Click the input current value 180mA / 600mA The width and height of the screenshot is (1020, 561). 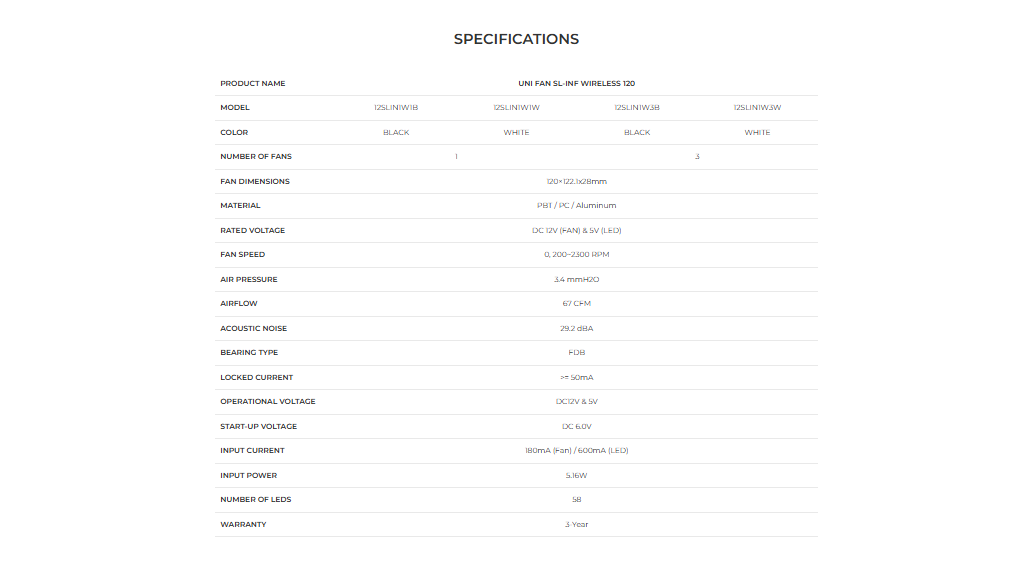[x=576, y=451]
